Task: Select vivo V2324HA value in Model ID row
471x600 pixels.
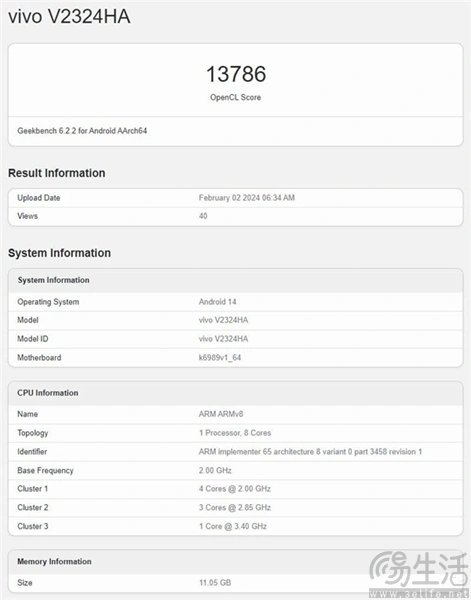Action: coord(223,339)
